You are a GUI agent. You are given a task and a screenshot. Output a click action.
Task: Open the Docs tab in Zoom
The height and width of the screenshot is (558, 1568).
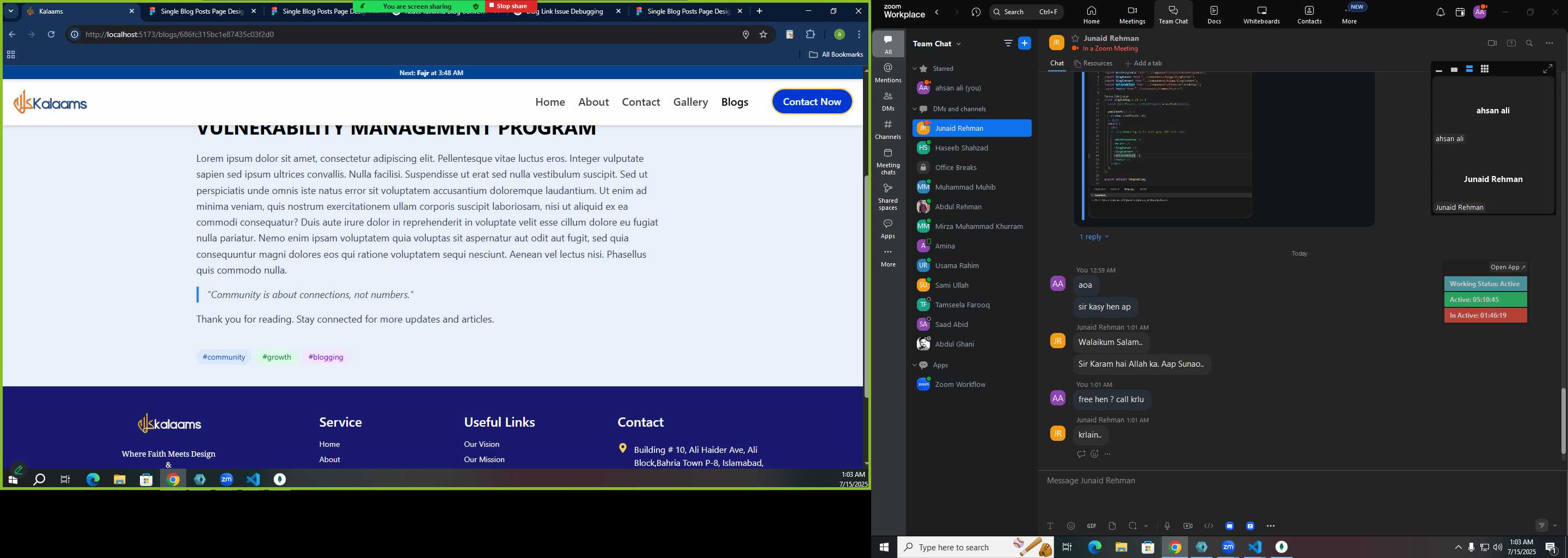coord(1214,15)
